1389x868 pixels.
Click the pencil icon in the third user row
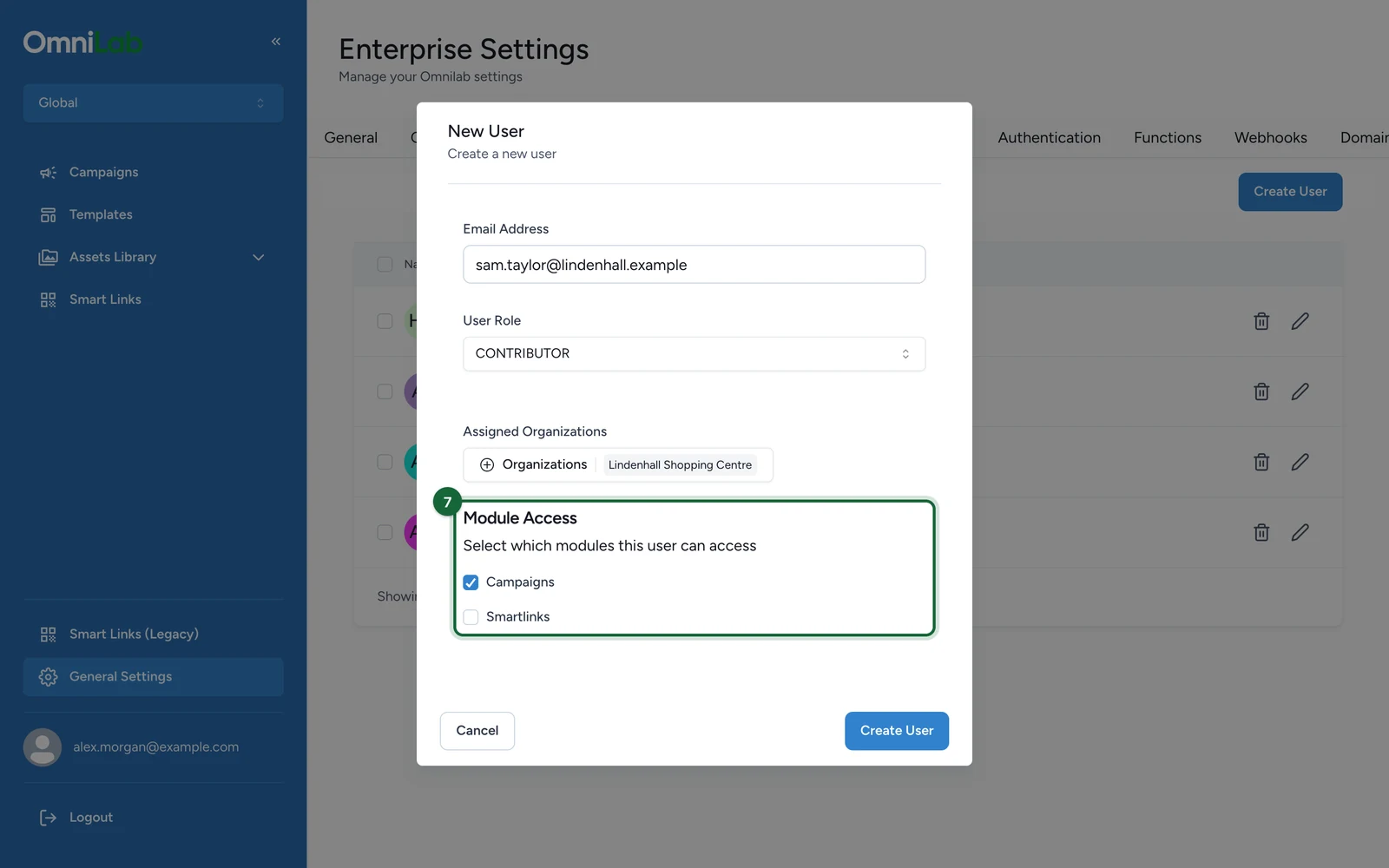(x=1300, y=462)
